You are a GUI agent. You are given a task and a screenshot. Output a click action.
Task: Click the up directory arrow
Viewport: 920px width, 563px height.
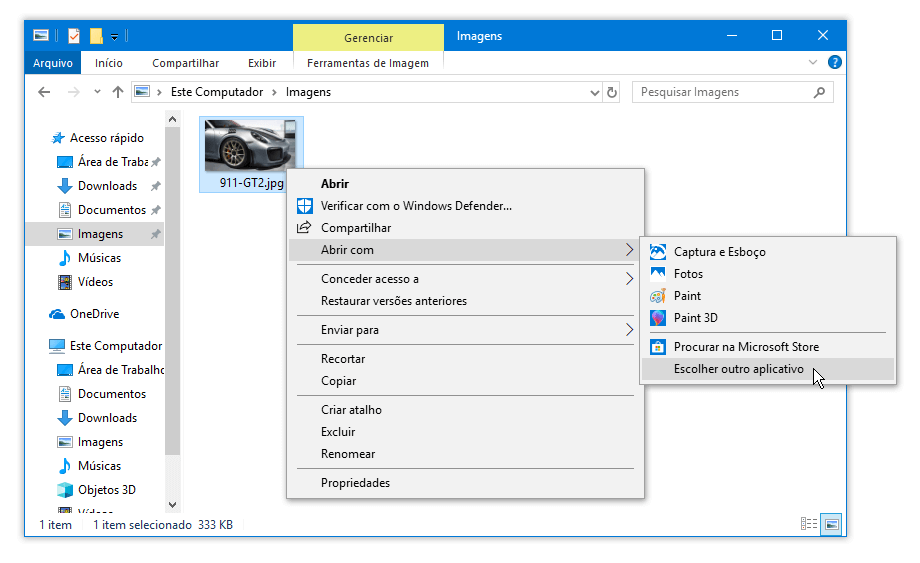[x=118, y=92]
